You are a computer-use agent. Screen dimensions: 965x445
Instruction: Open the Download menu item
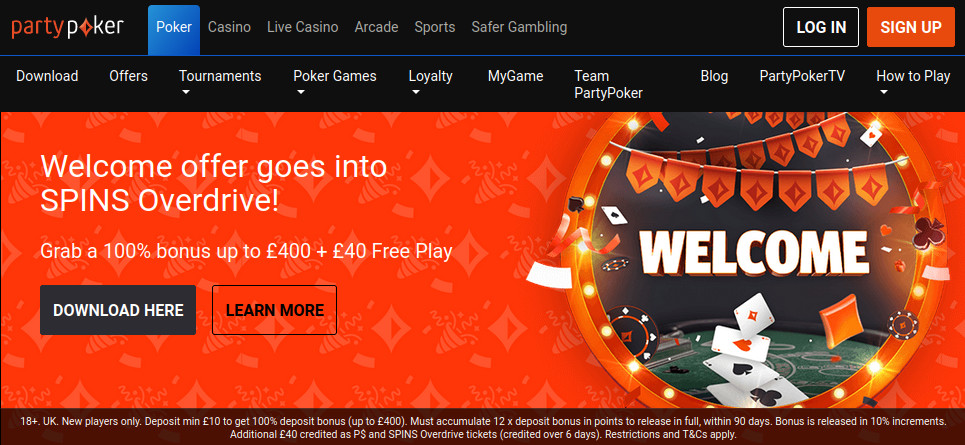(47, 76)
